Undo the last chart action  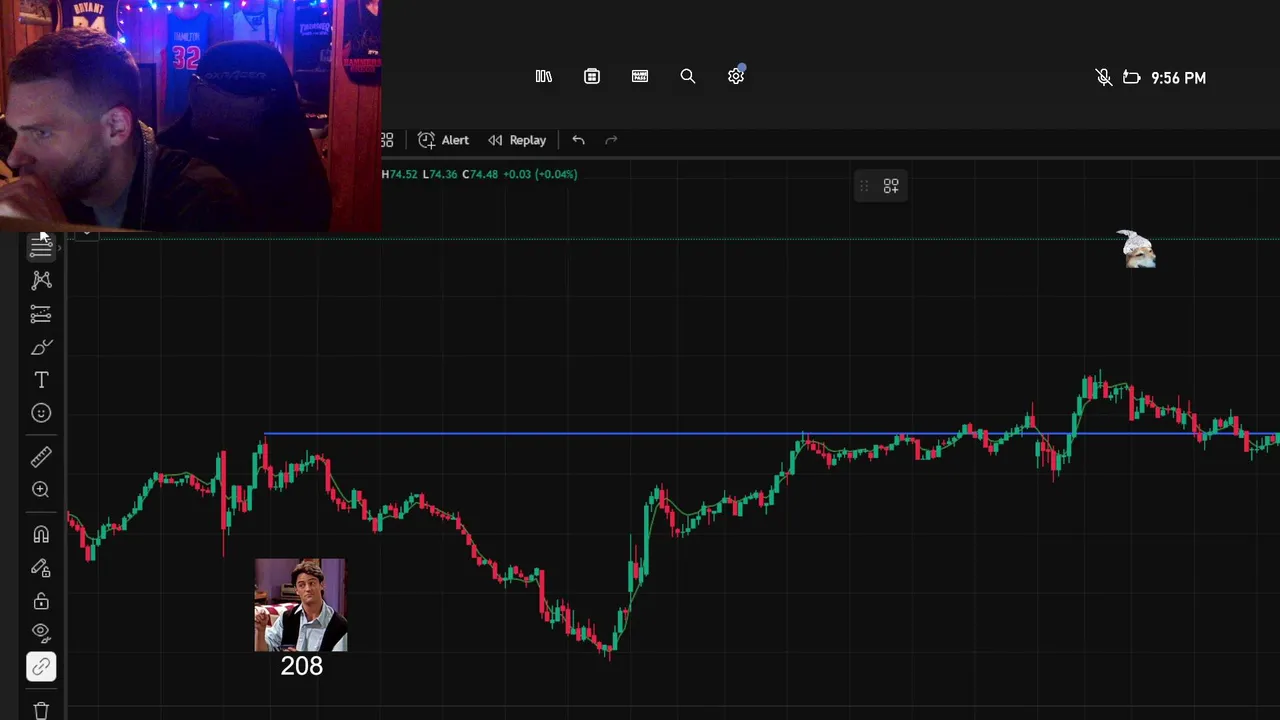pos(578,140)
